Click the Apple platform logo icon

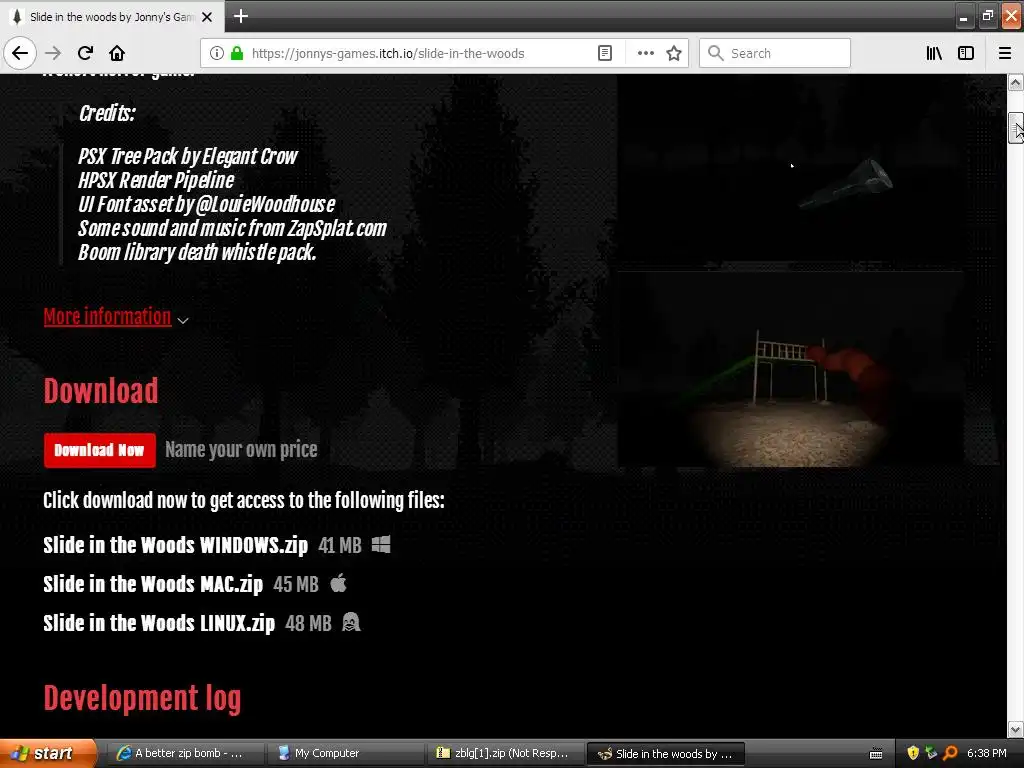coord(338,583)
